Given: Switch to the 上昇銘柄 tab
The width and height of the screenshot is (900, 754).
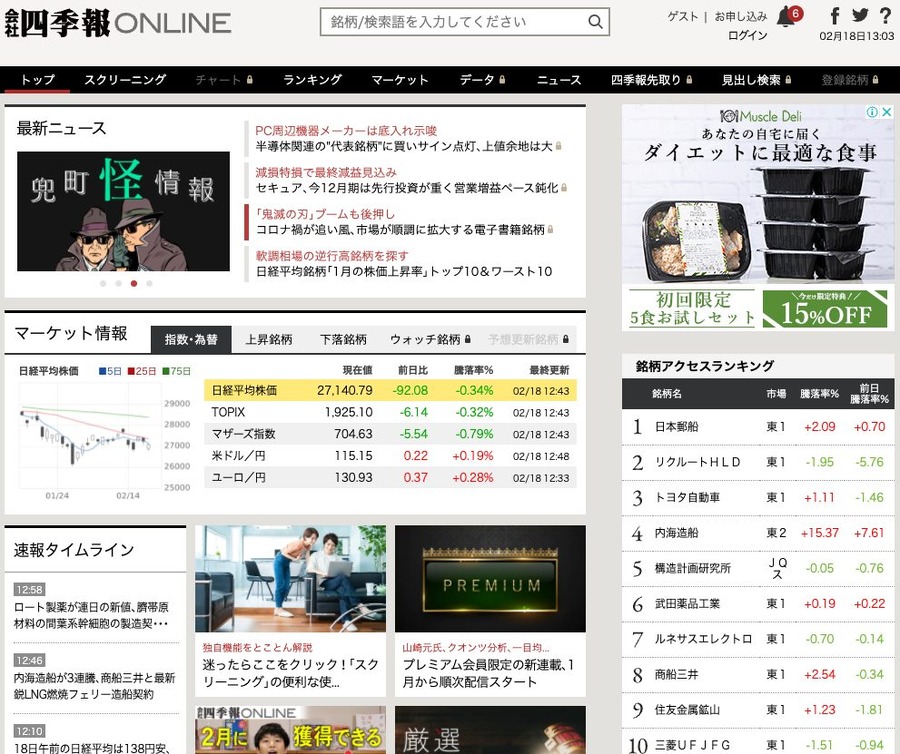Looking at the screenshot, I should pyautogui.click(x=269, y=340).
